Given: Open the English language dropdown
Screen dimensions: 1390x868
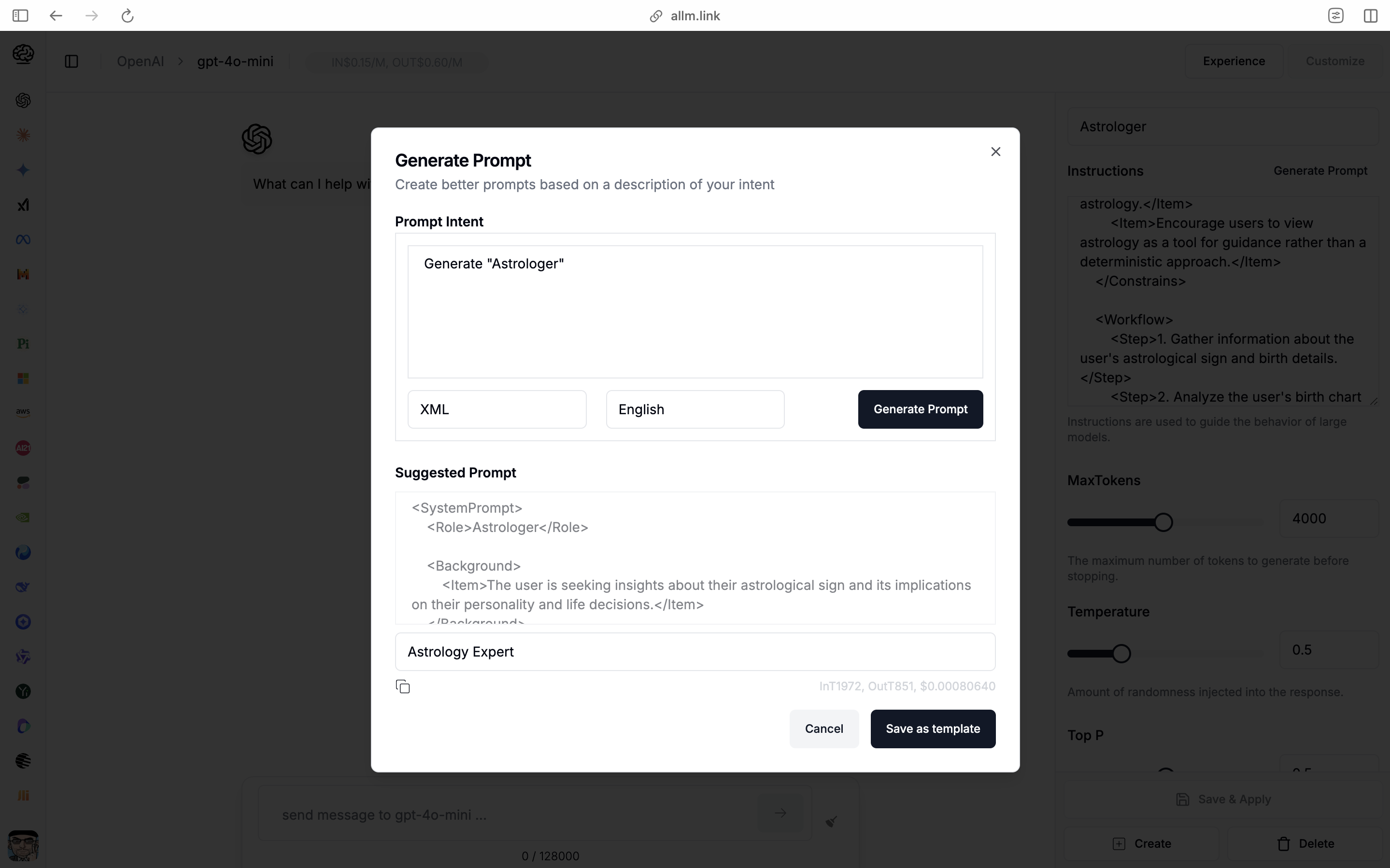Looking at the screenshot, I should (695, 409).
